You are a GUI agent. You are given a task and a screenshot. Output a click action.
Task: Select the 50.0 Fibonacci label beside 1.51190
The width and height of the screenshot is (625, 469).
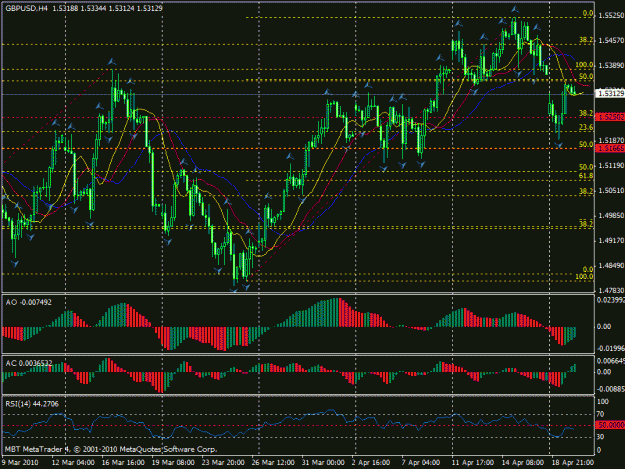(x=586, y=167)
